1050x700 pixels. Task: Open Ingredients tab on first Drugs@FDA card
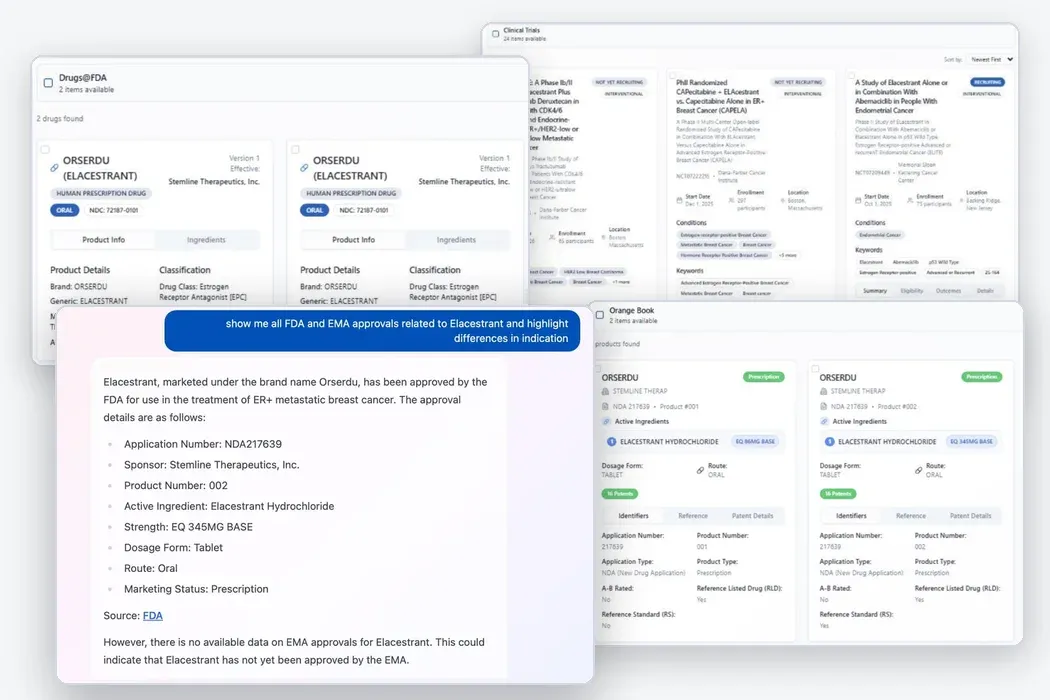pos(206,240)
